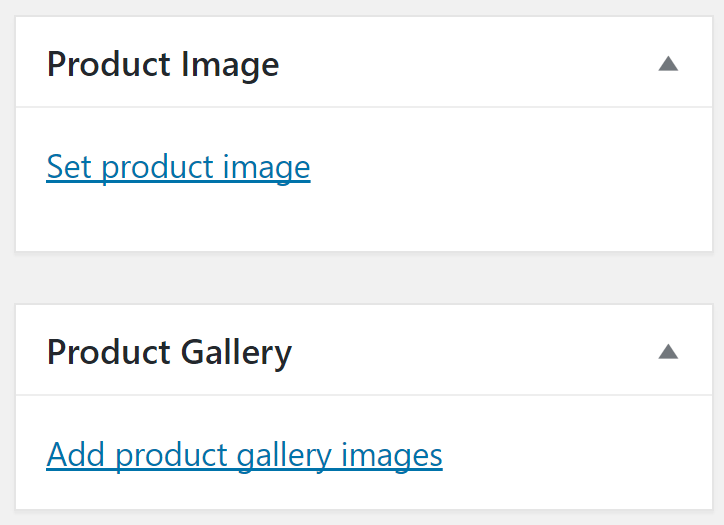Add gallery photos via Add product gallery images
This screenshot has height=525, width=724.
pyautogui.click(x=244, y=455)
